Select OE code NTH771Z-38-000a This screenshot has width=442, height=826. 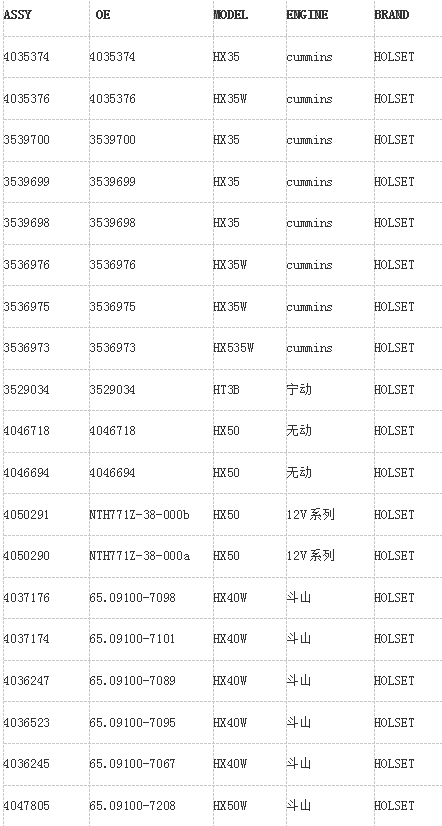(x=139, y=556)
